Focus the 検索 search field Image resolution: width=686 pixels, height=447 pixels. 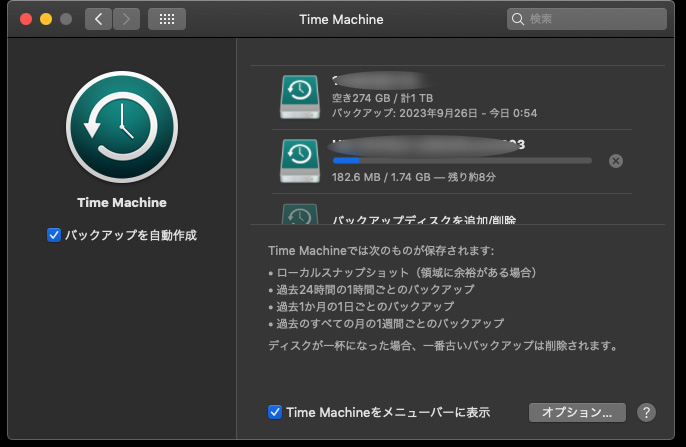586,19
